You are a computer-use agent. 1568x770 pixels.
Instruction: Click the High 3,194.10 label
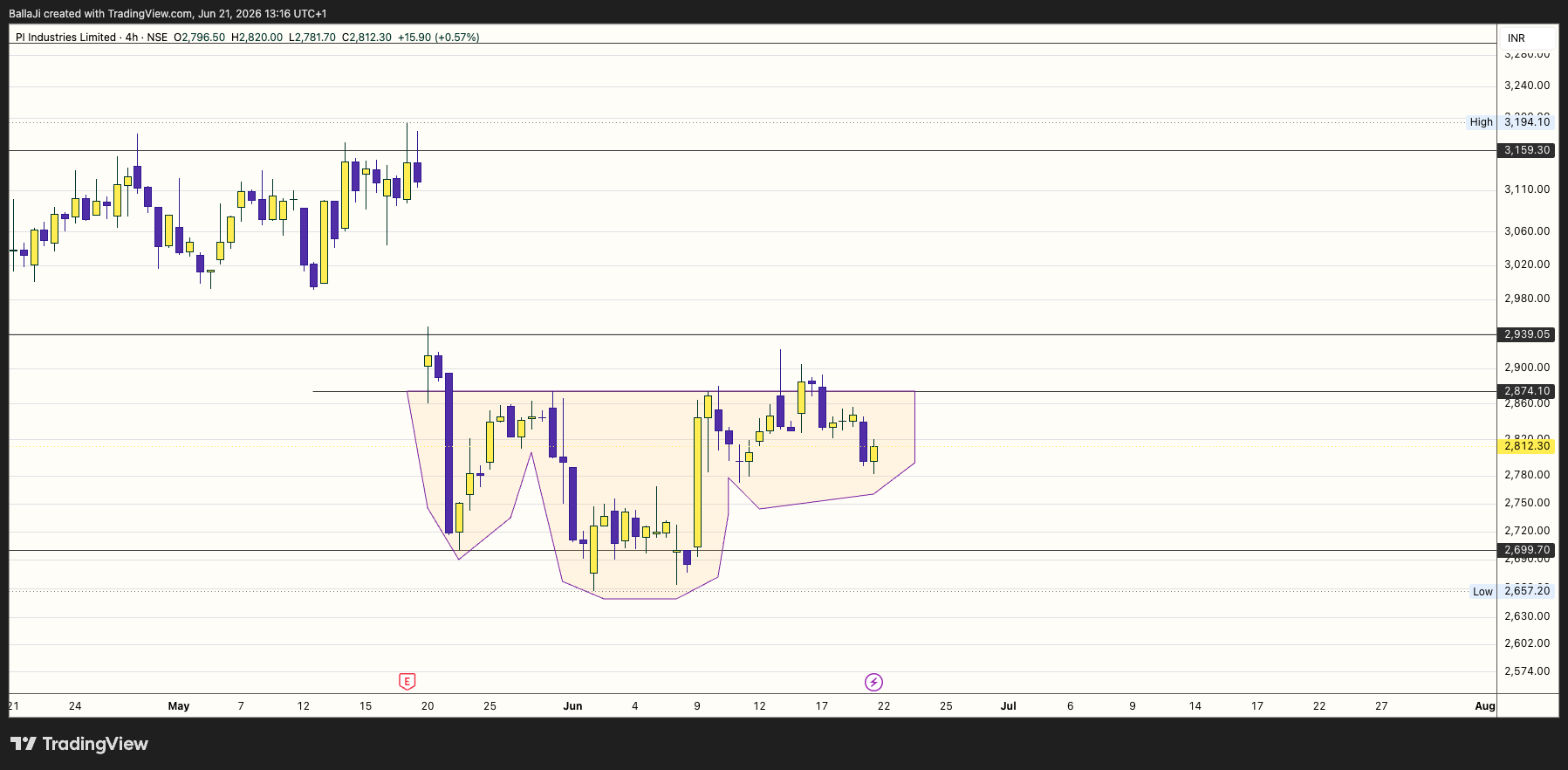[x=1510, y=122]
